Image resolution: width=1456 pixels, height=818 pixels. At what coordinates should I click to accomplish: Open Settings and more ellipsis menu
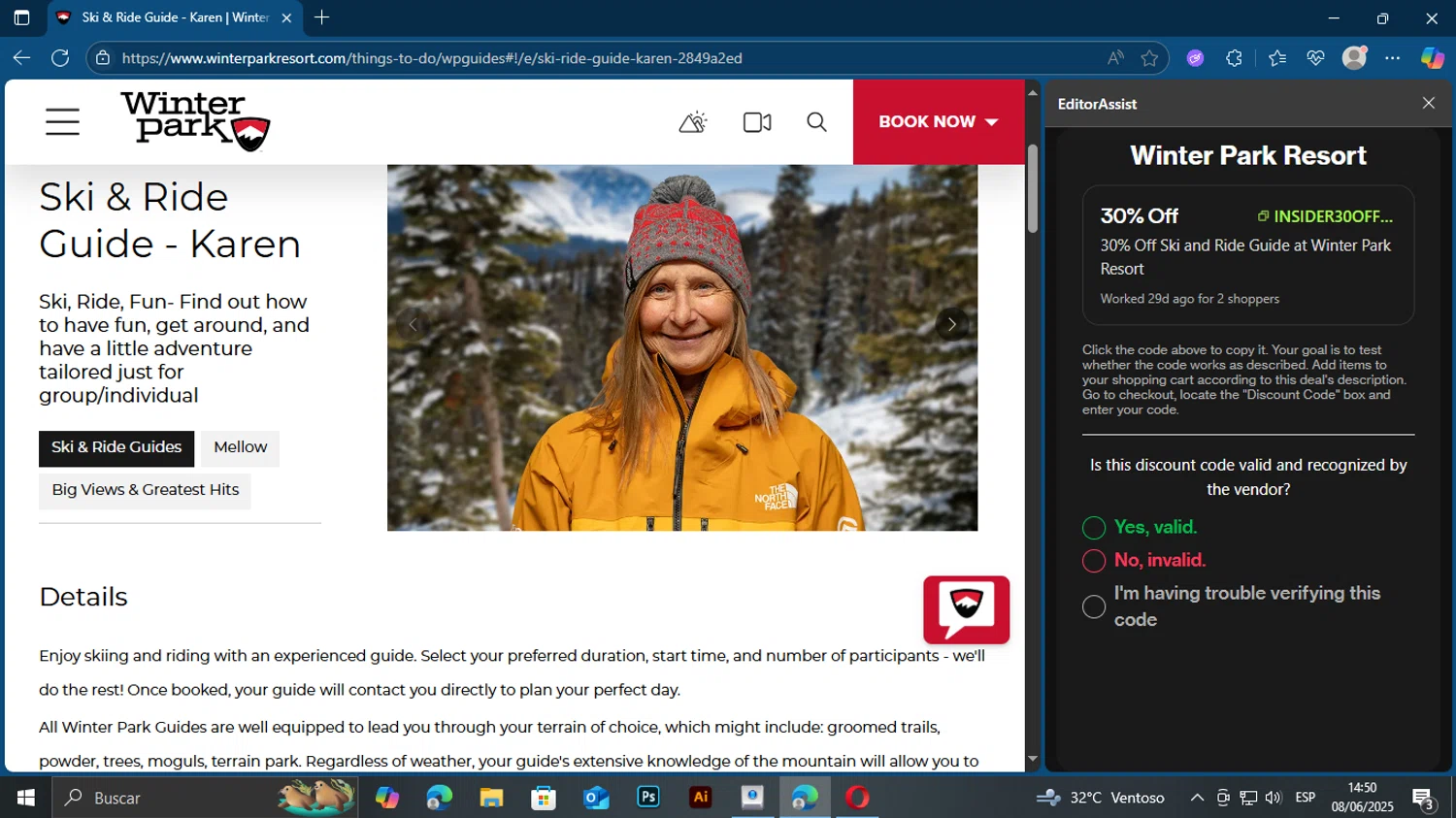tap(1392, 58)
